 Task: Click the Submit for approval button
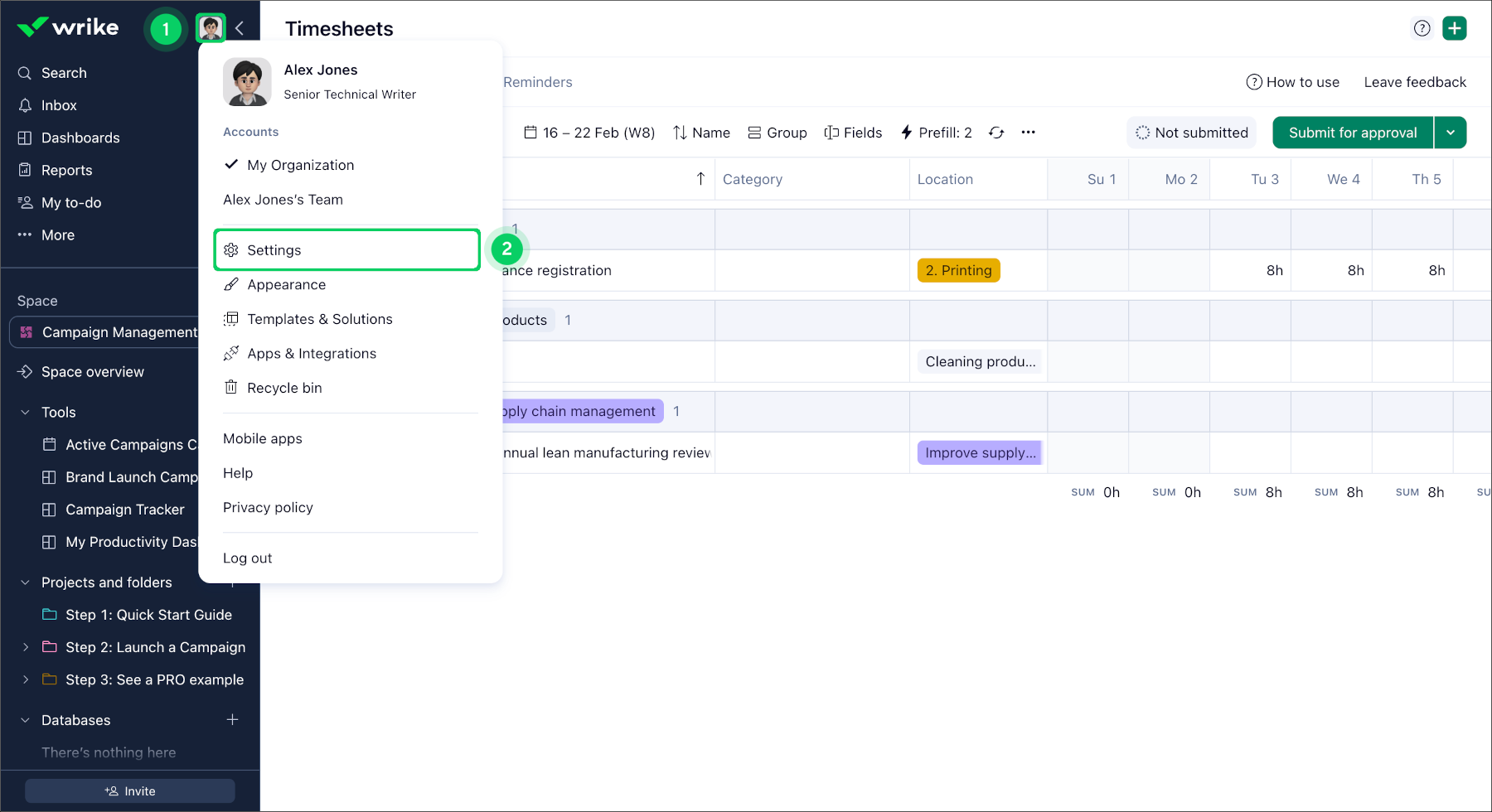tap(1352, 133)
